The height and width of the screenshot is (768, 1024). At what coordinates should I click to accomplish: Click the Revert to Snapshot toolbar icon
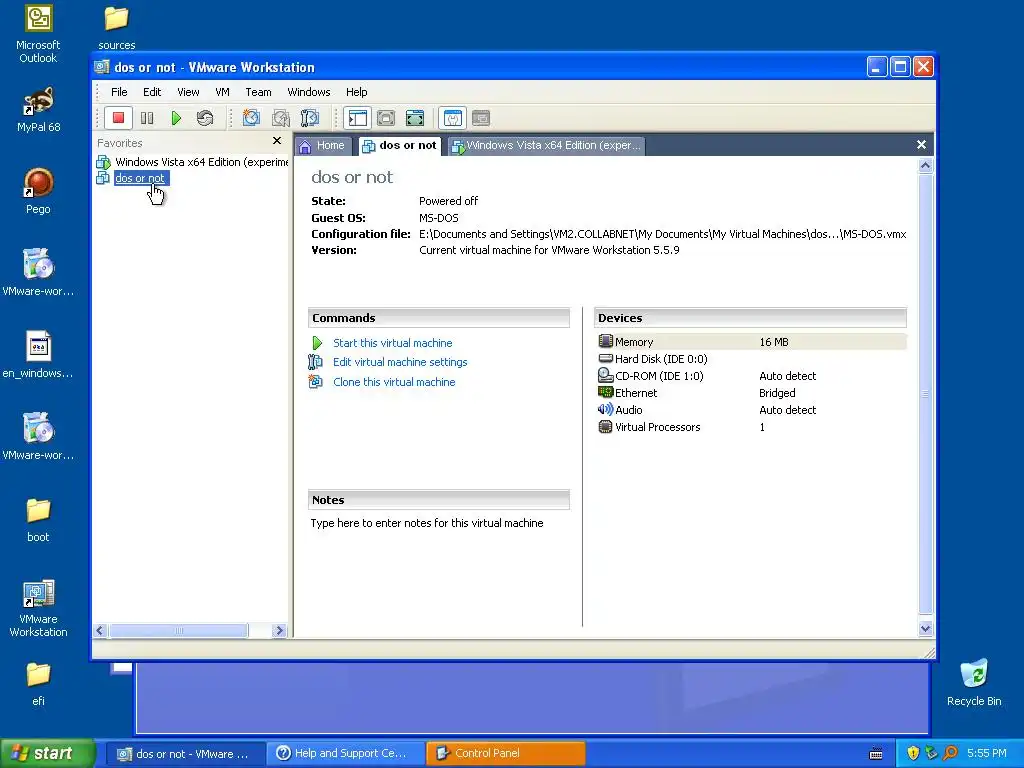tap(281, 118)
